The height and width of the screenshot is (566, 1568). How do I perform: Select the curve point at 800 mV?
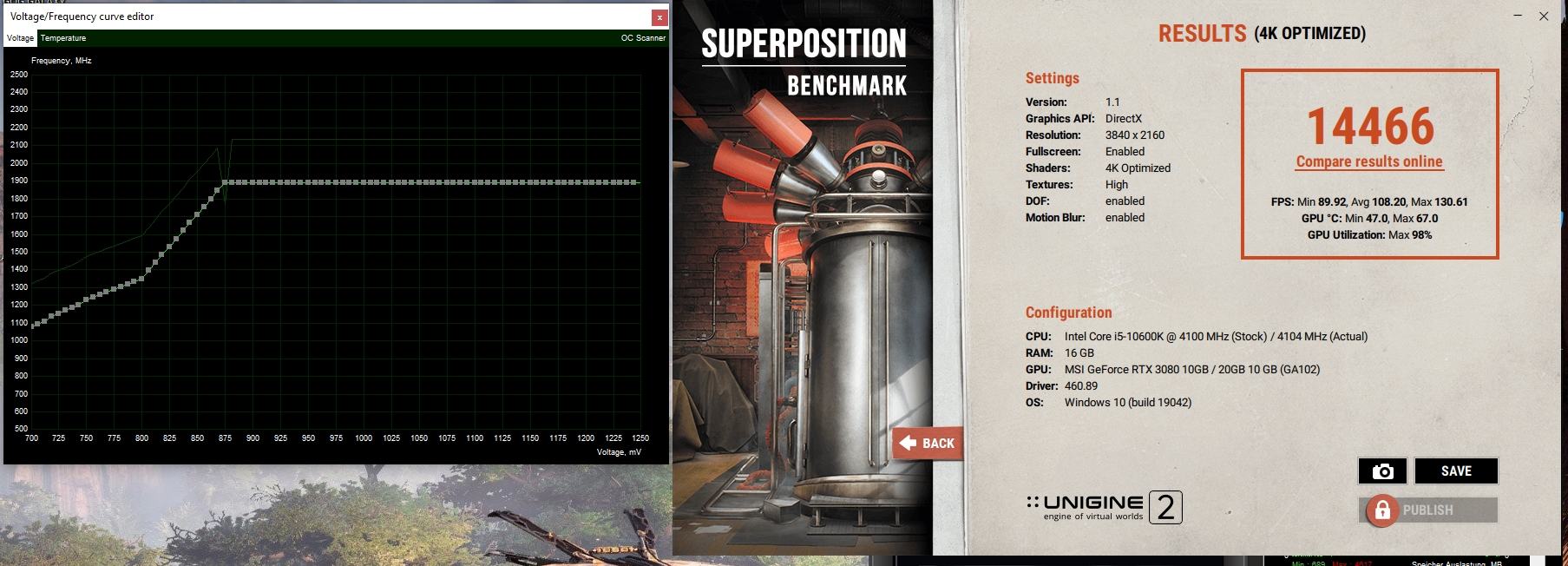[142, 278]
